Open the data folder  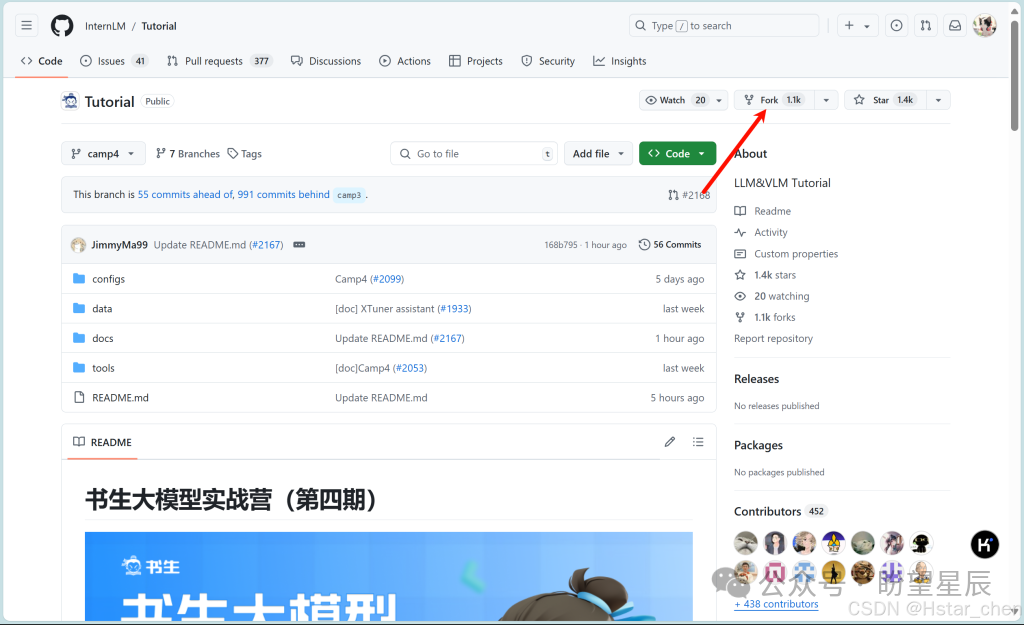point(102,308)
